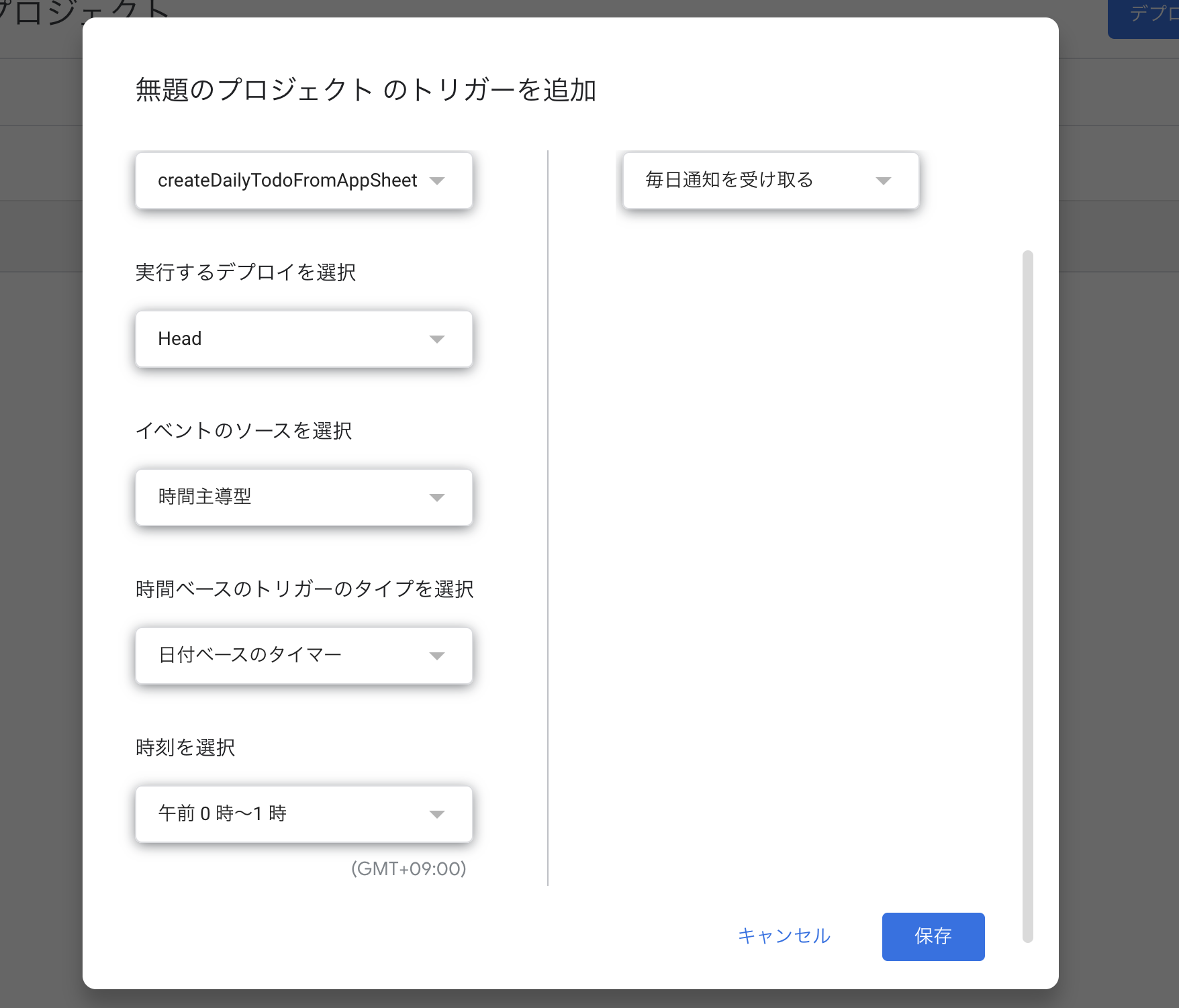Screen dimensions: 1179x1008
Task: Click the blue 保存 button
Action: [933, 936]
